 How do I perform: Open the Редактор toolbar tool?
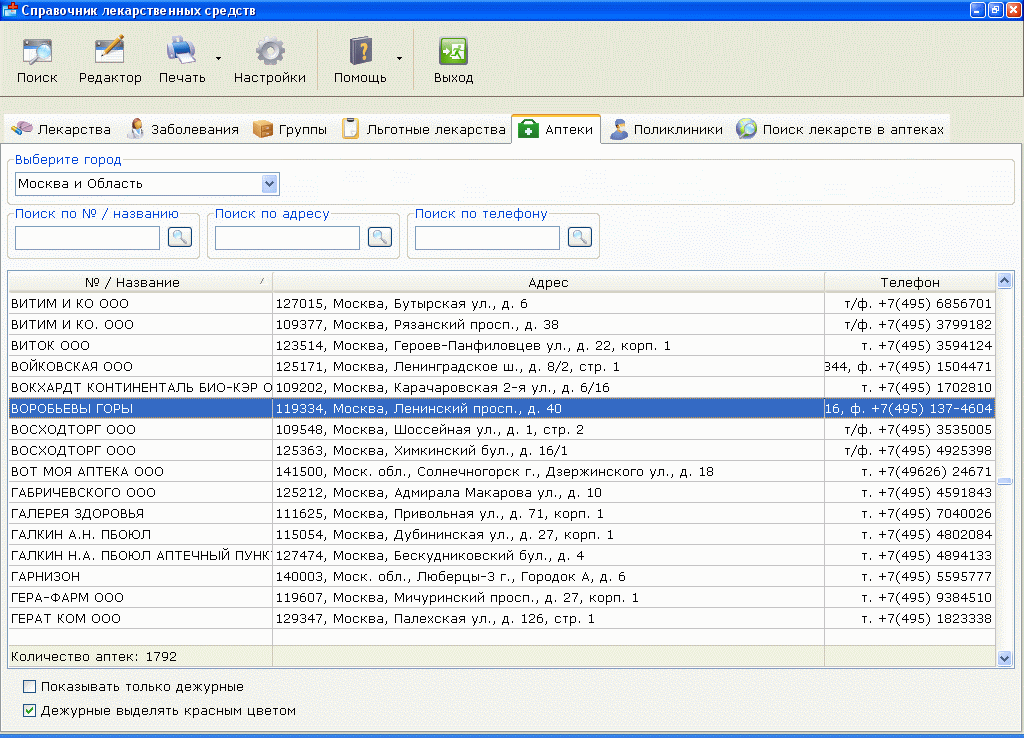coord(110,61)
